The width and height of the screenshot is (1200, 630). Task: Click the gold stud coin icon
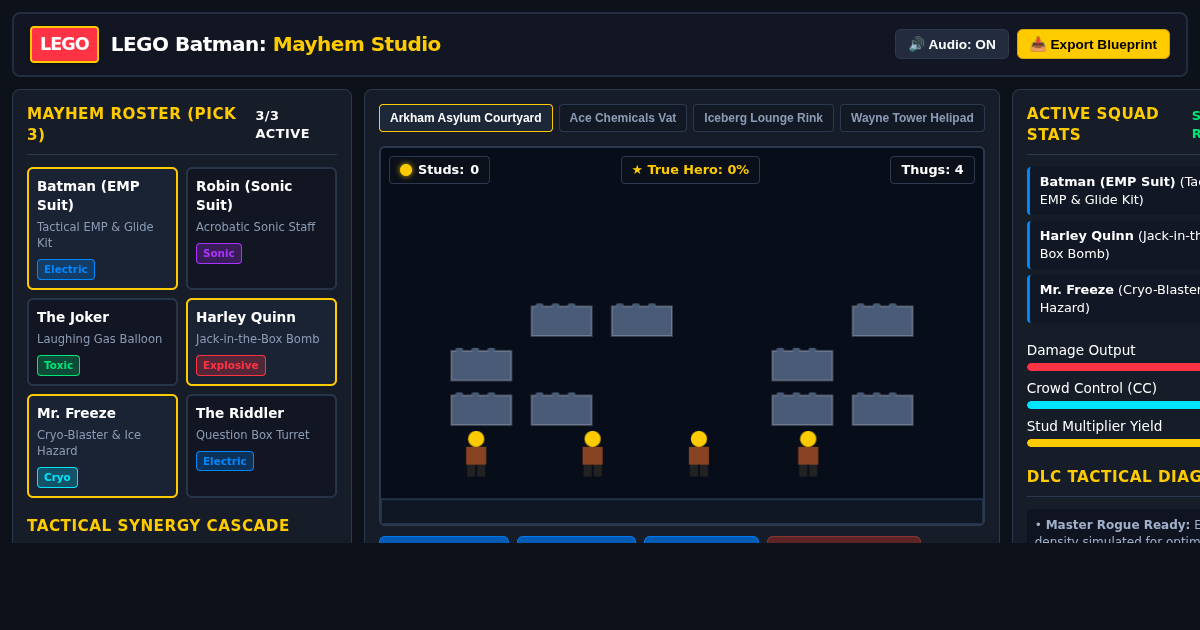coord(406,170)
